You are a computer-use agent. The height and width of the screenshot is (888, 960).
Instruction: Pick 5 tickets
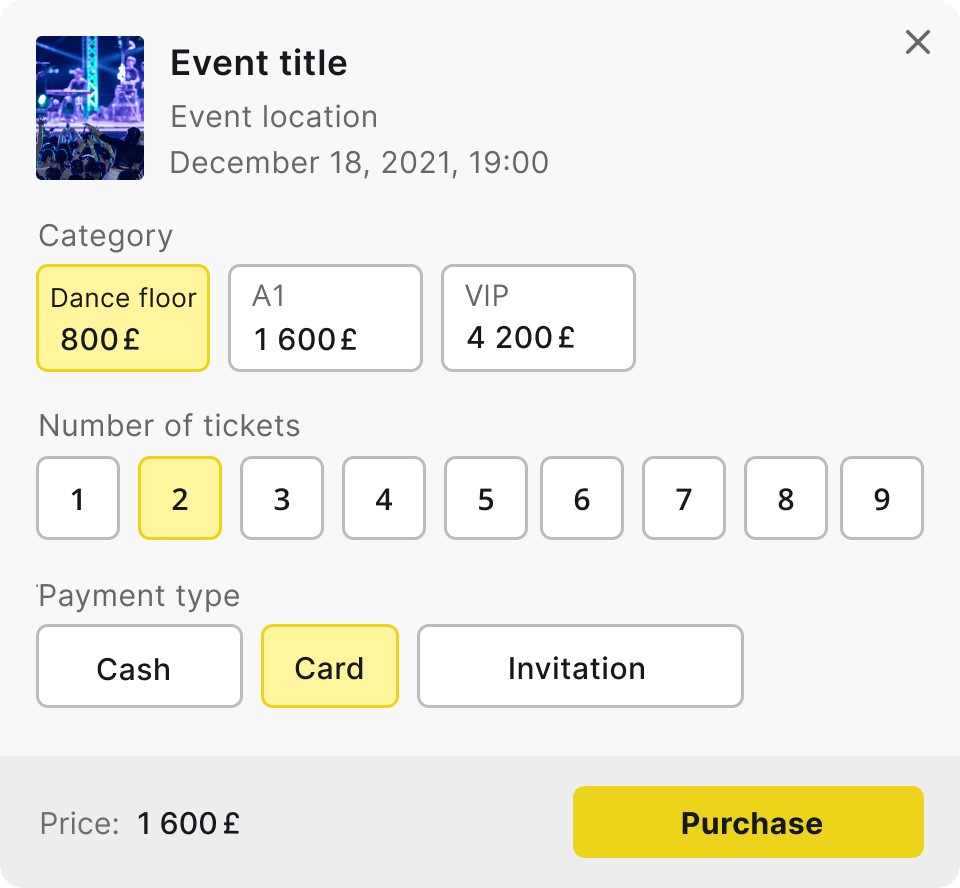point(486,498)
